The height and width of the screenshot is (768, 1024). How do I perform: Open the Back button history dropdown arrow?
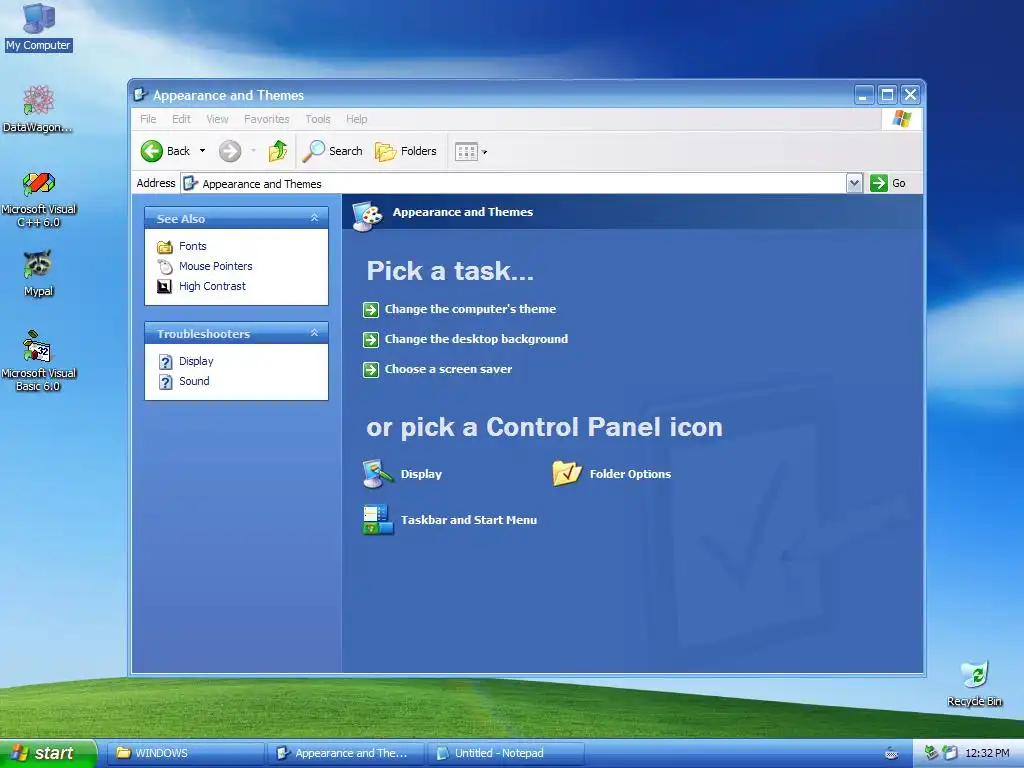click(202, 151)
